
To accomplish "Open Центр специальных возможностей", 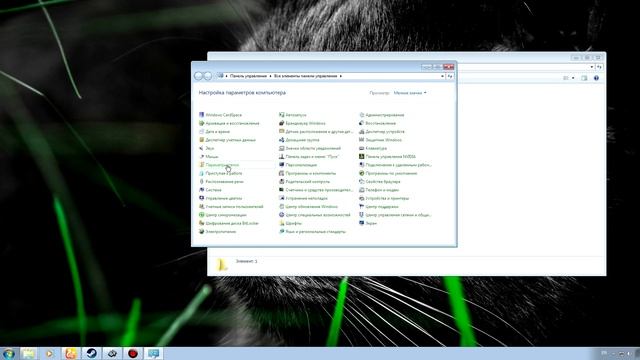I will 315,215.
